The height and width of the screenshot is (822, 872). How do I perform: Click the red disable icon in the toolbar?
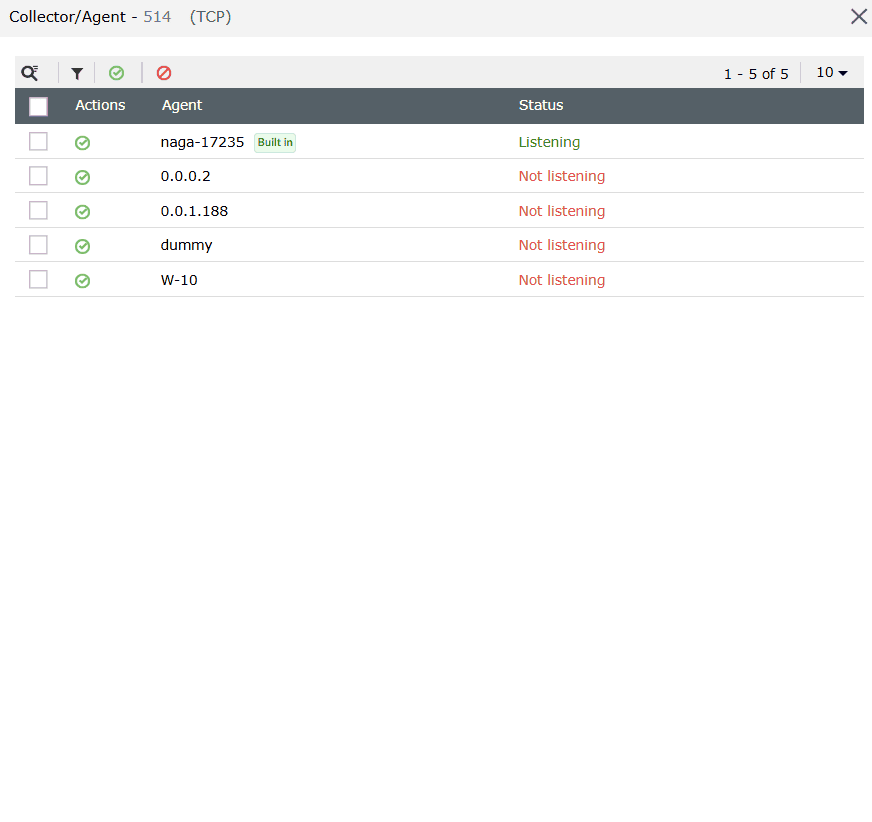[x=164, y=72]
